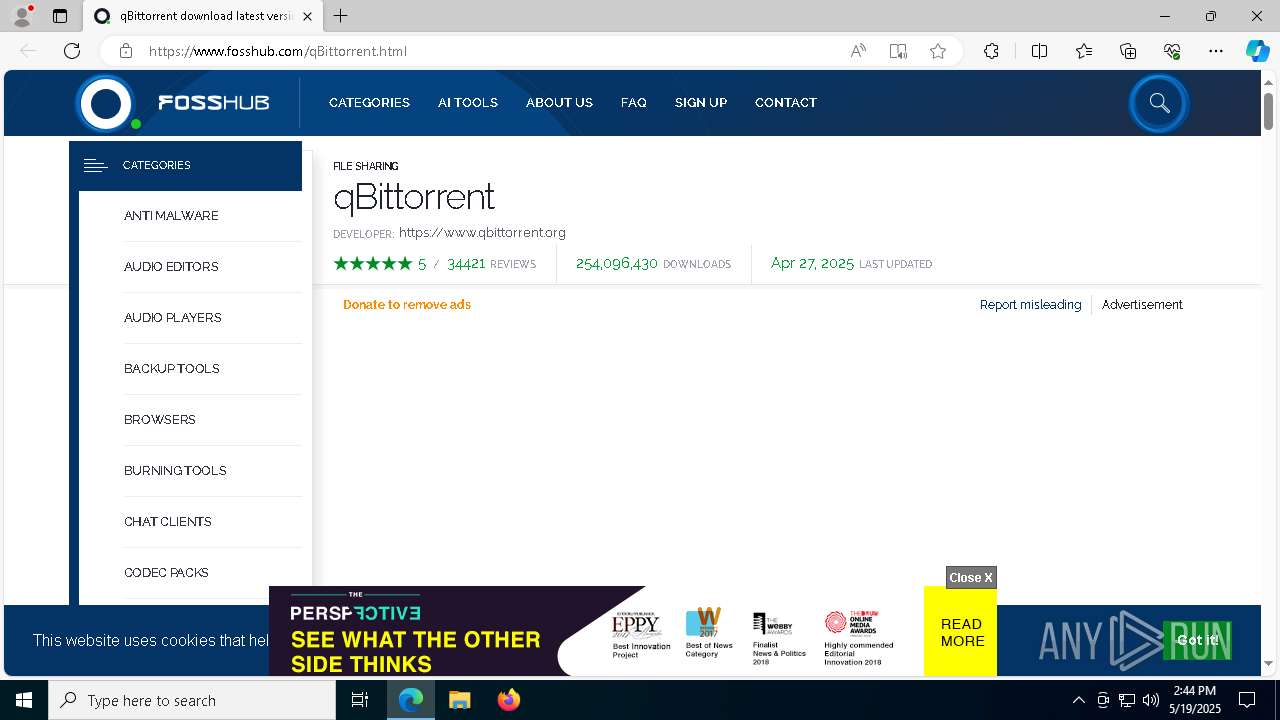
Task: Click the Edge taskbar icon
Action: click(411, 700)
